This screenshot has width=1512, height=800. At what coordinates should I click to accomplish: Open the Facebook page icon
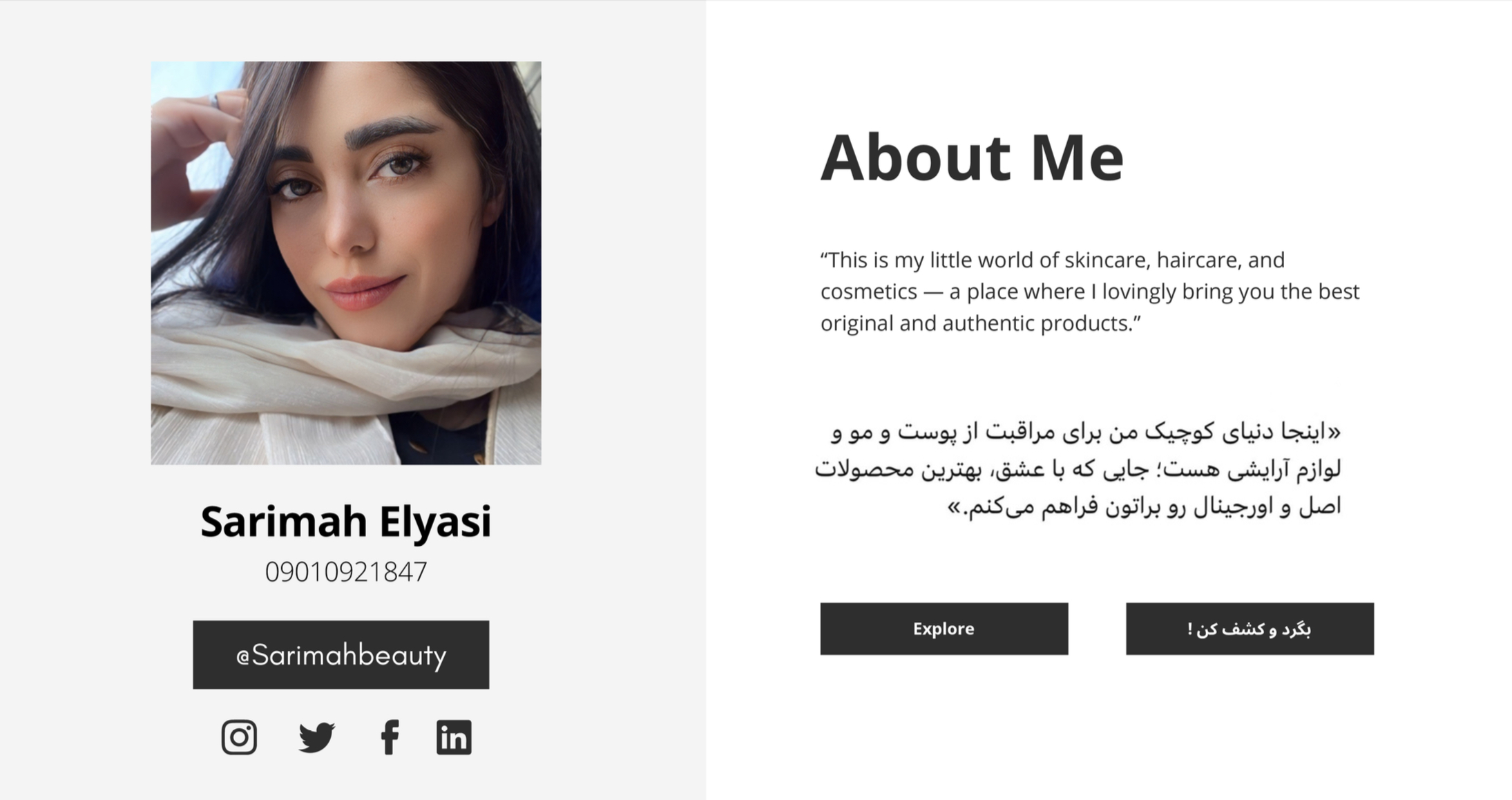coord(390,737)
